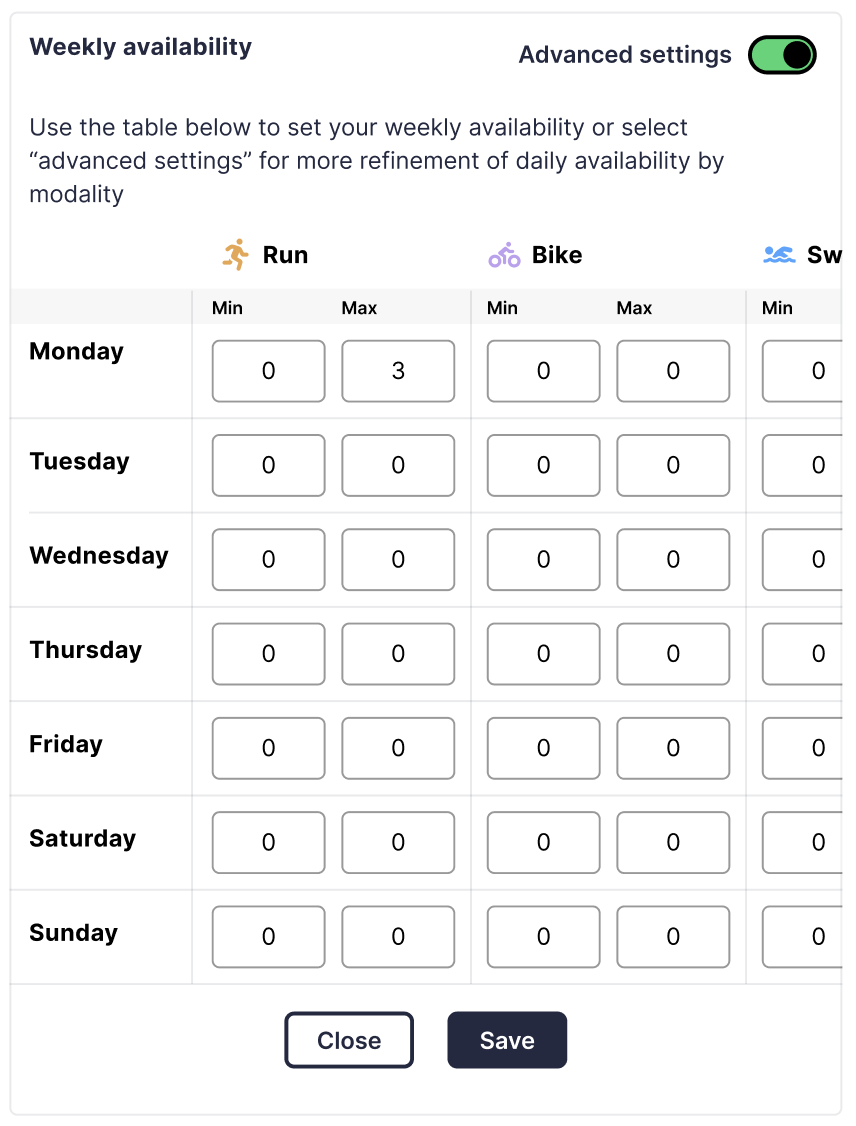
Task: Click the Run column heading
Action: click(x=285, y=255)
